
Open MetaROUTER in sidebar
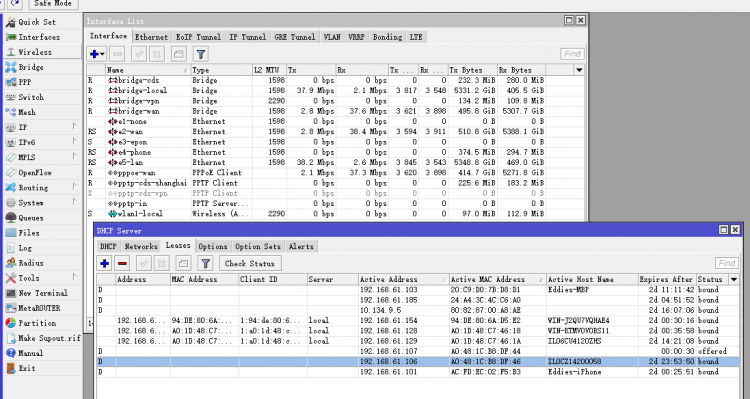coord(39,308)
